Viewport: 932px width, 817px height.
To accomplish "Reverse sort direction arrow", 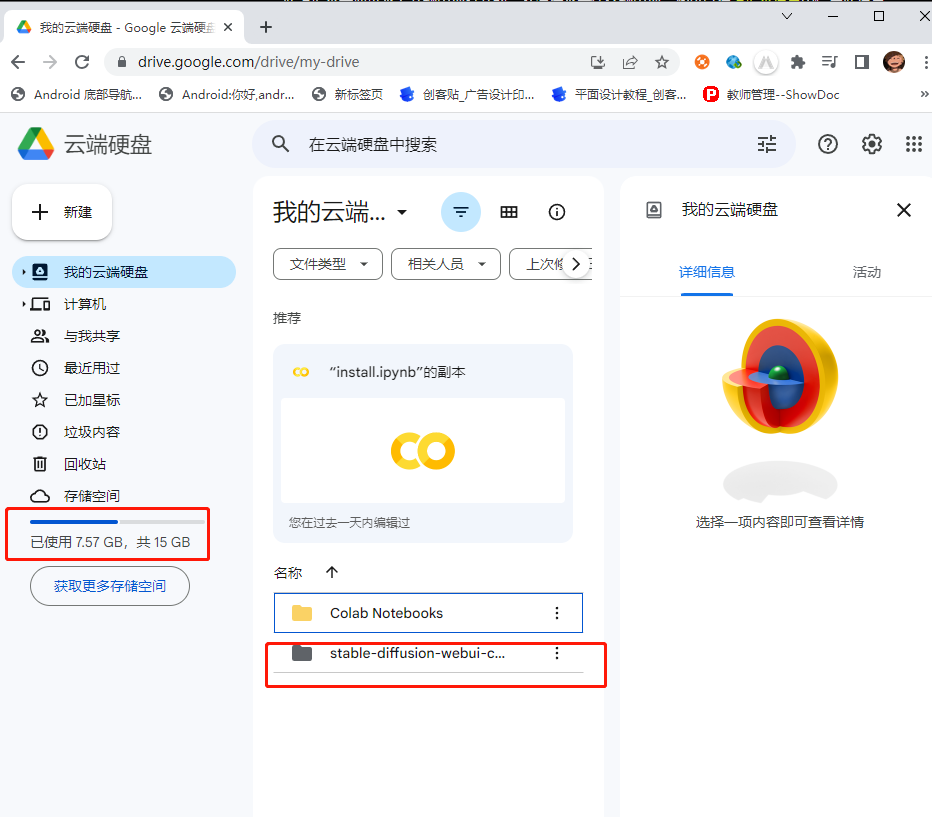I will click(332, 572).
